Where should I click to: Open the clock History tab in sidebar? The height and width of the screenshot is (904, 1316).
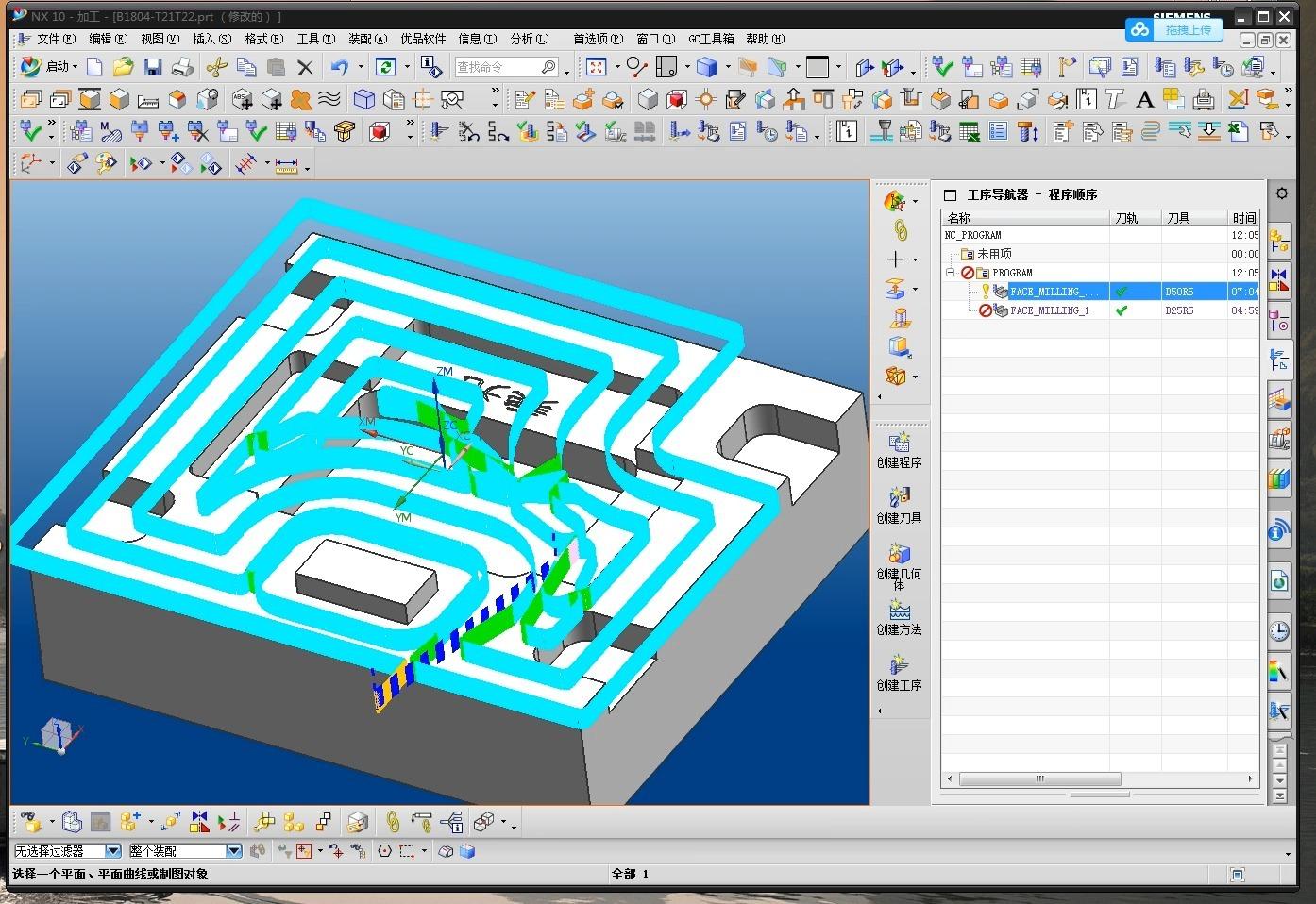pos(1279,630)
